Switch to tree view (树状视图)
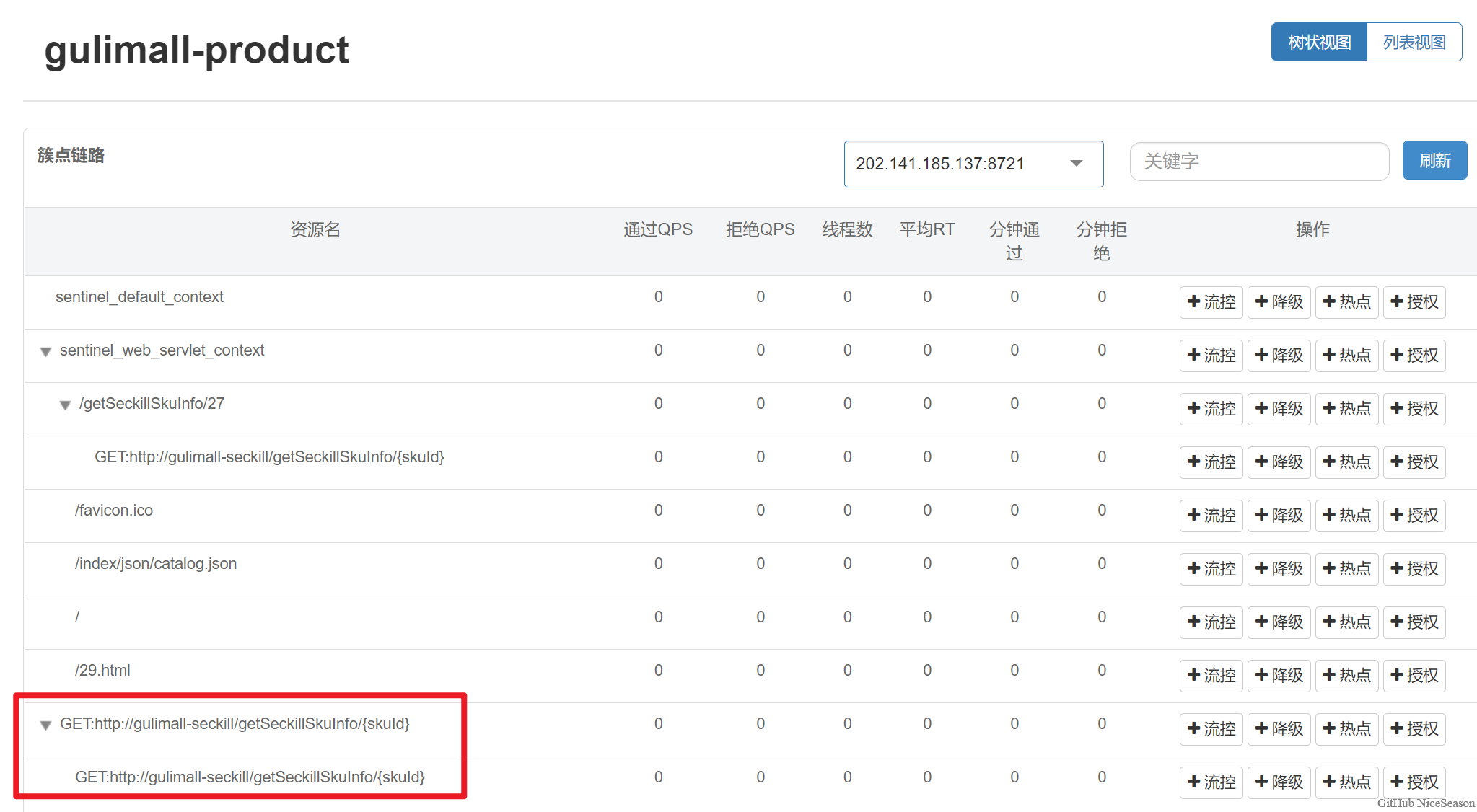This screenshot has width=1477, height=812. [x=1319, y=43]
